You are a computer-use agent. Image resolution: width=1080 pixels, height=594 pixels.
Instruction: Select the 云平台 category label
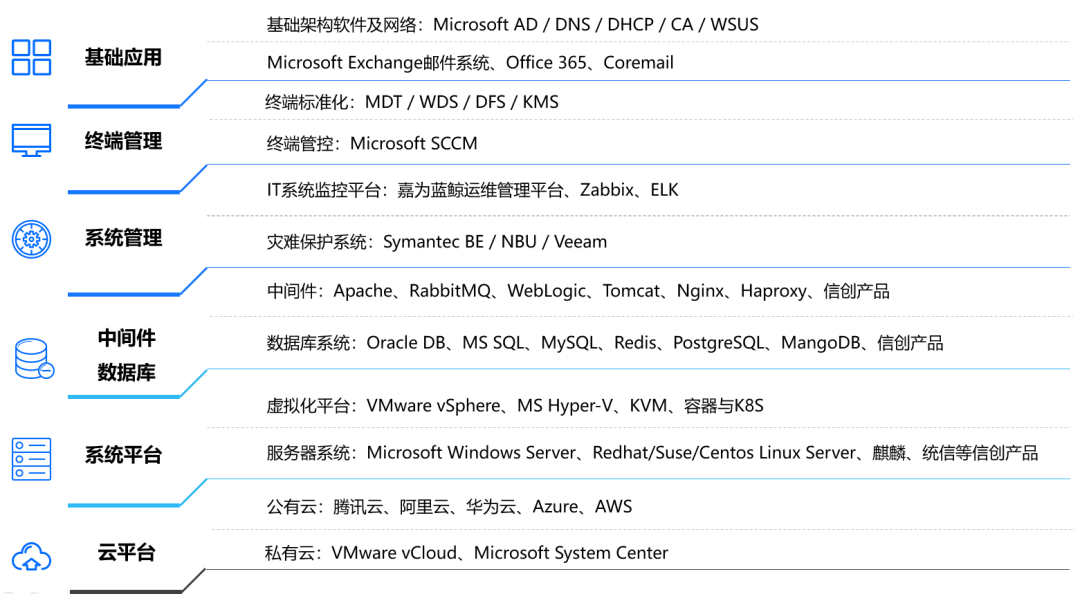[127, 553]
